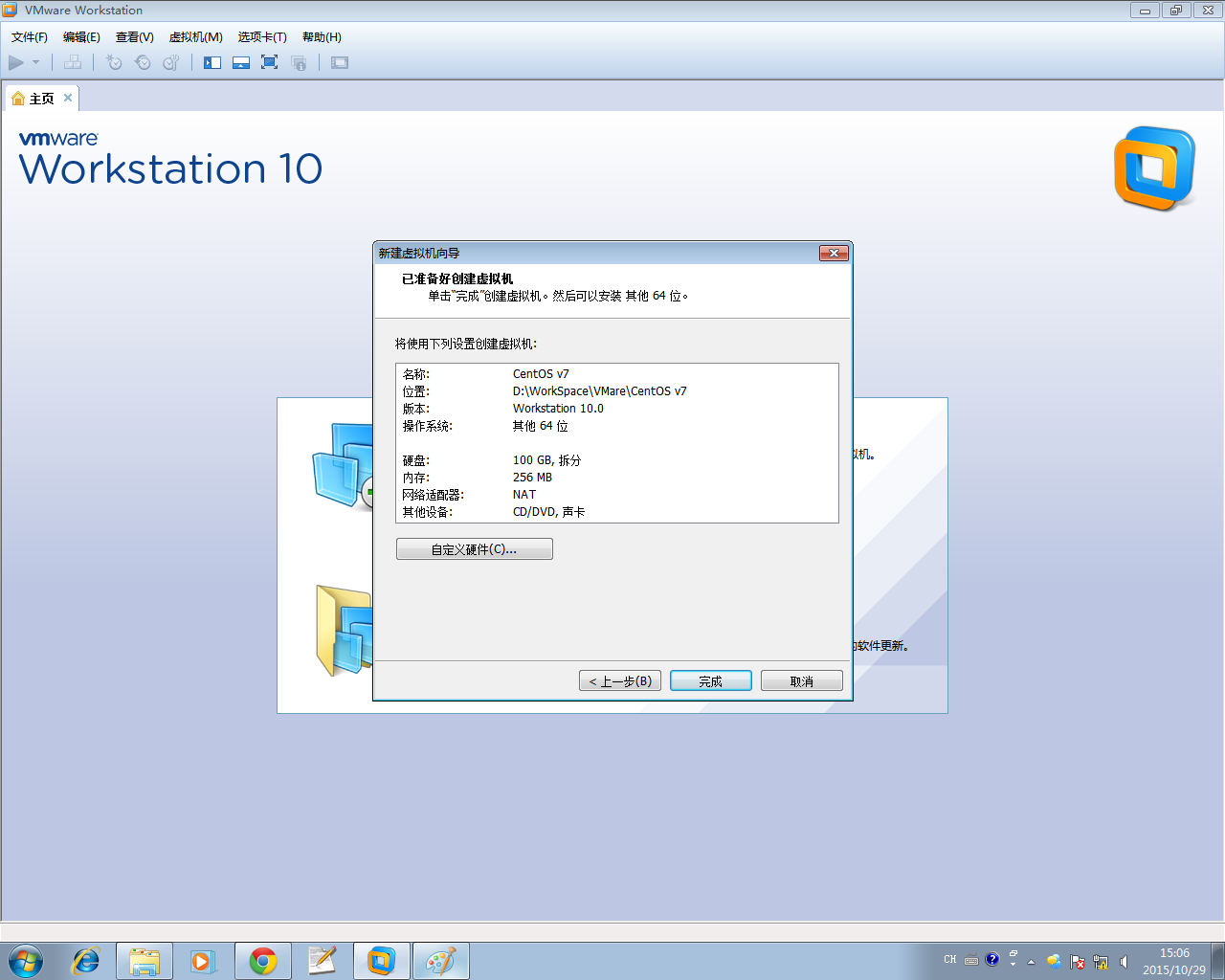Screen dimensions: 1225x980
Task: Open Windows Explorer from taskbar
Action: pos(145,961)
